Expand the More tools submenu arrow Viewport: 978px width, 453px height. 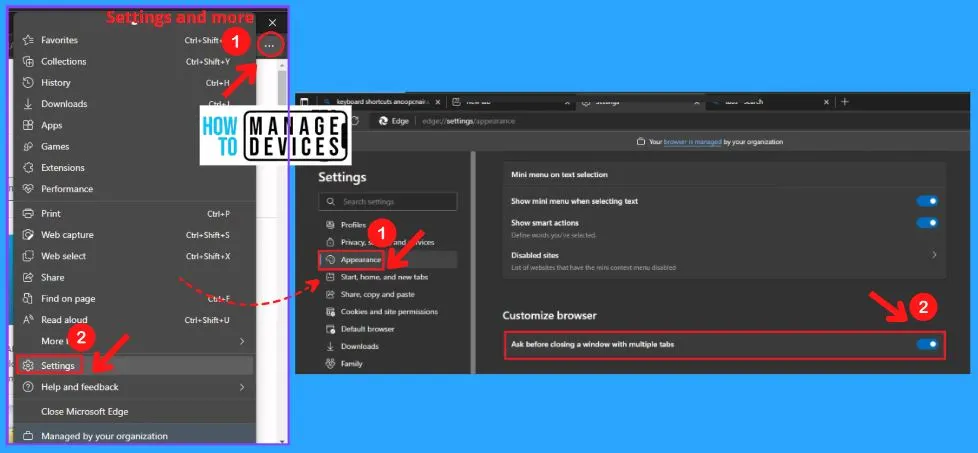click(242, 341)
